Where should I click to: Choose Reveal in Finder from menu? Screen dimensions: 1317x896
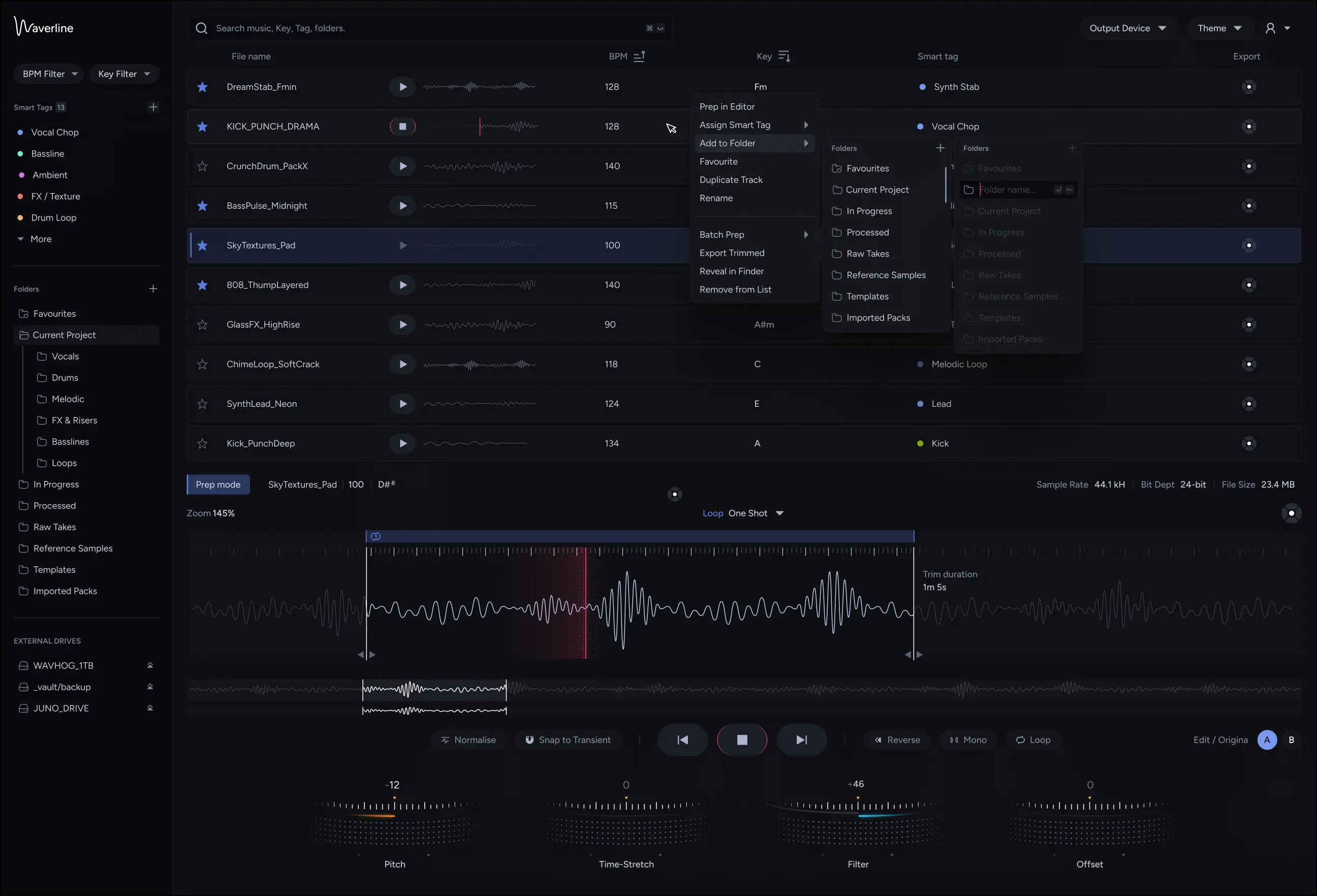pos(732,271)
